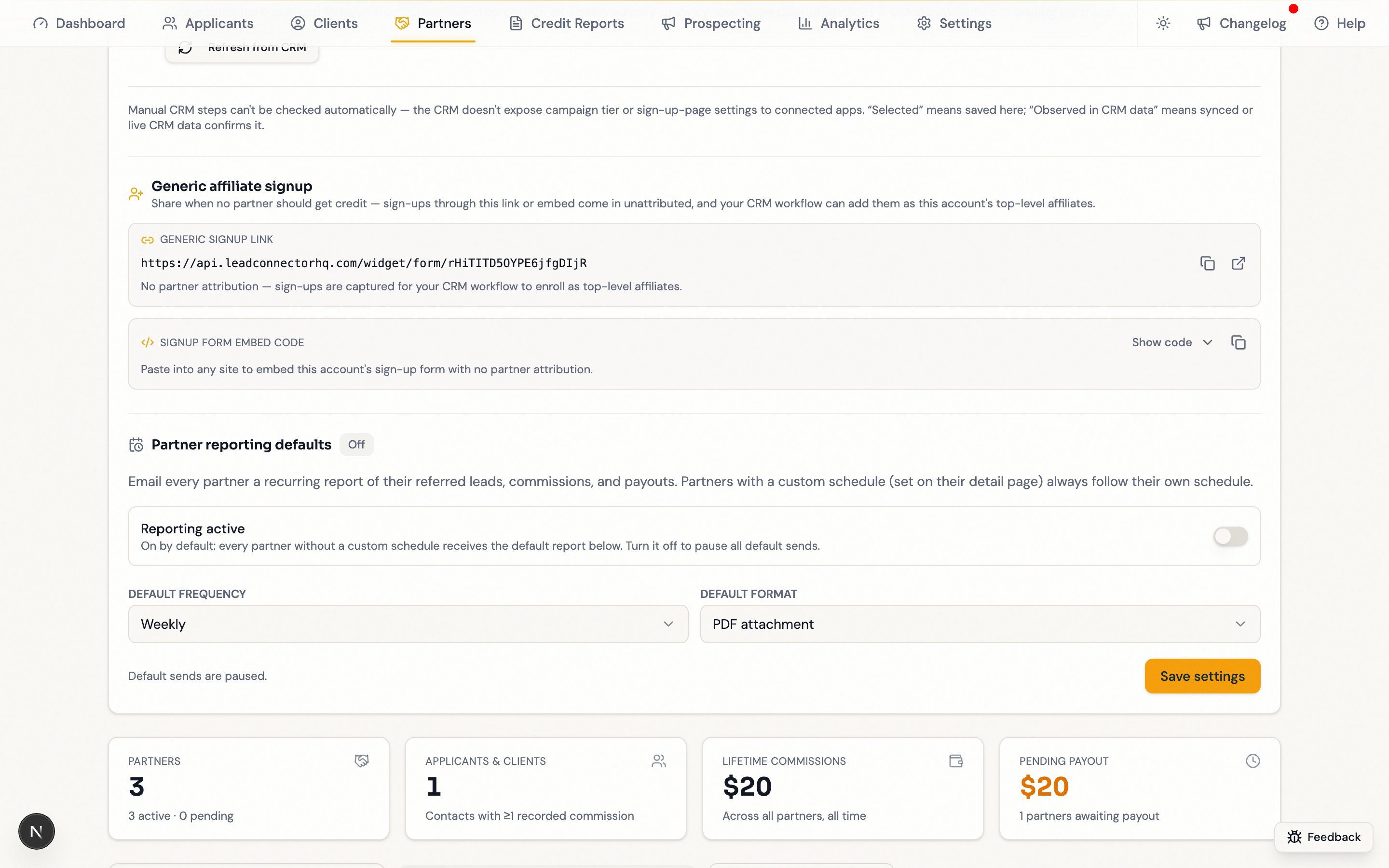Click '1 partners awaiting payout' text

click(x=1089, y=816)
